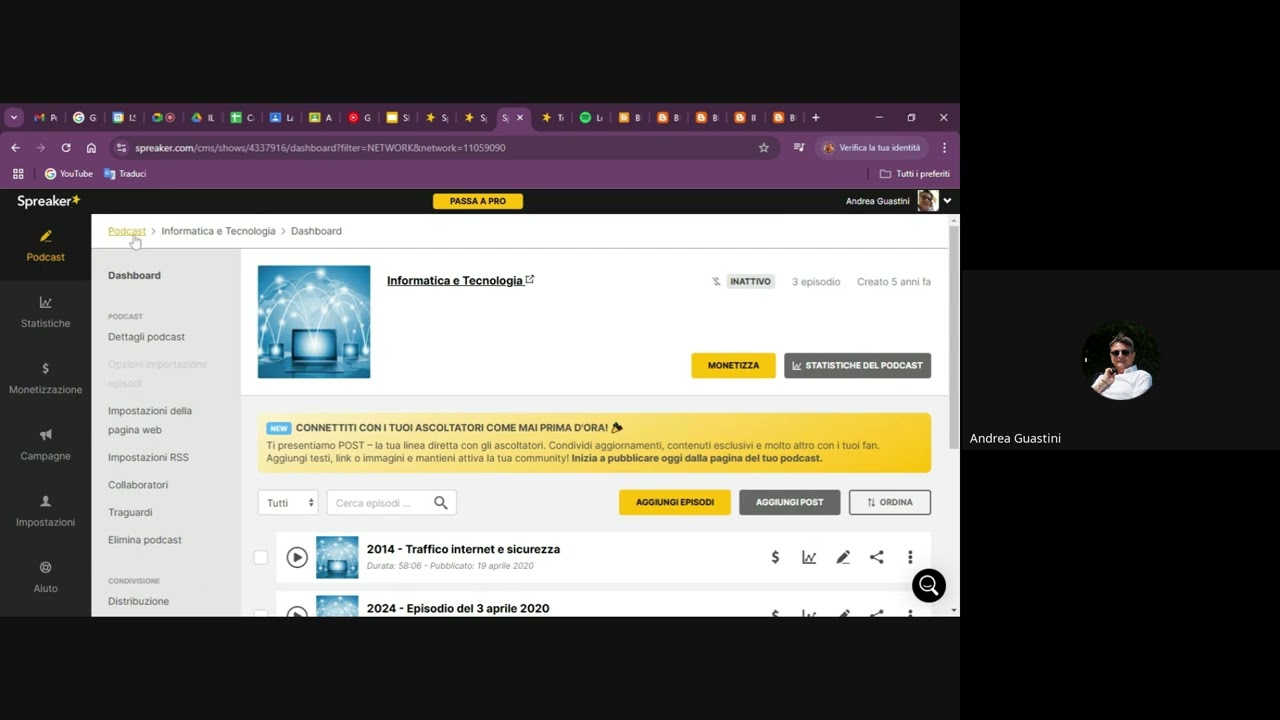Viewport: 1280px width, 720px height.
Task: Select Elimina podcast menu item
Action: (145, 540)
